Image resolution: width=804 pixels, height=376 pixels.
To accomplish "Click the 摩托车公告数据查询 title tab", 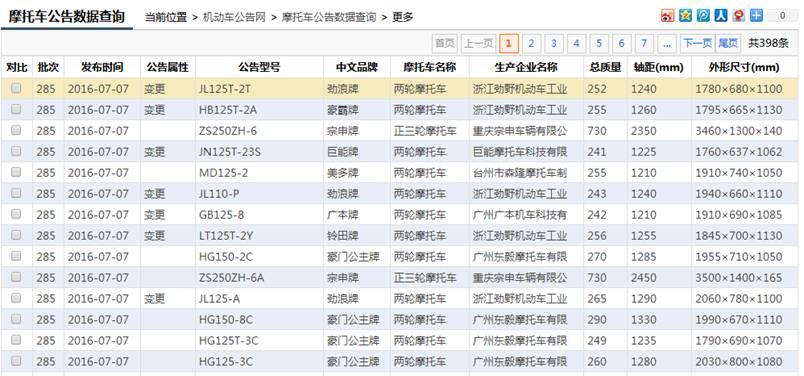I will pyautogui.click(x=67, y=16).
